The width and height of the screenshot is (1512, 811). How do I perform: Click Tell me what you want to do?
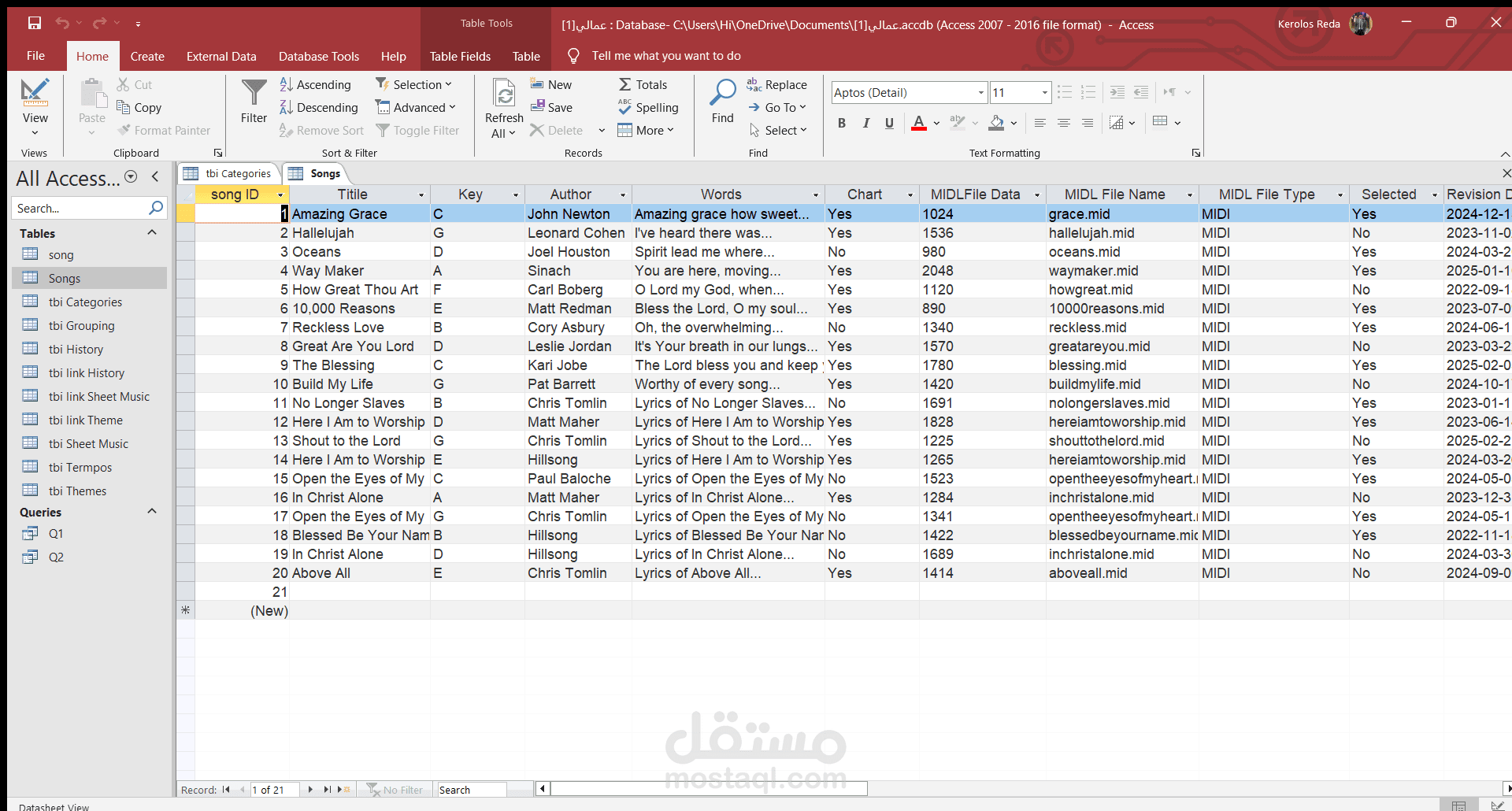tap(666, 56)
